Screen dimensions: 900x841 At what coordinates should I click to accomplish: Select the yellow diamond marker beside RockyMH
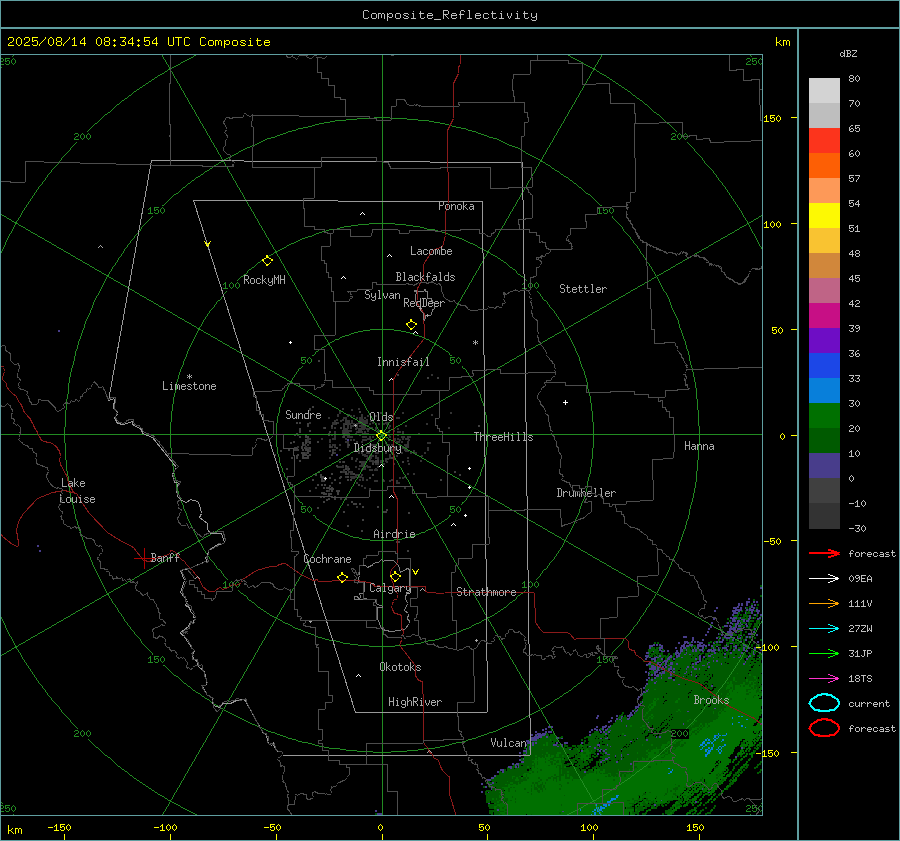(x=267, y=261)
